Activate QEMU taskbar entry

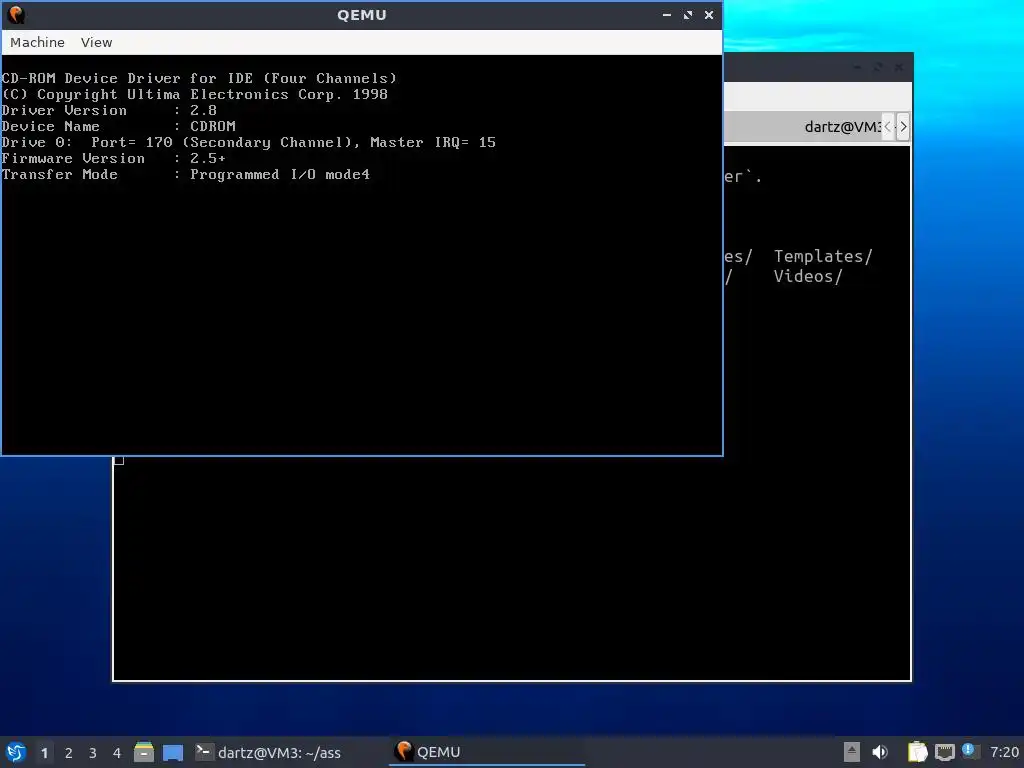pos(487,752)
